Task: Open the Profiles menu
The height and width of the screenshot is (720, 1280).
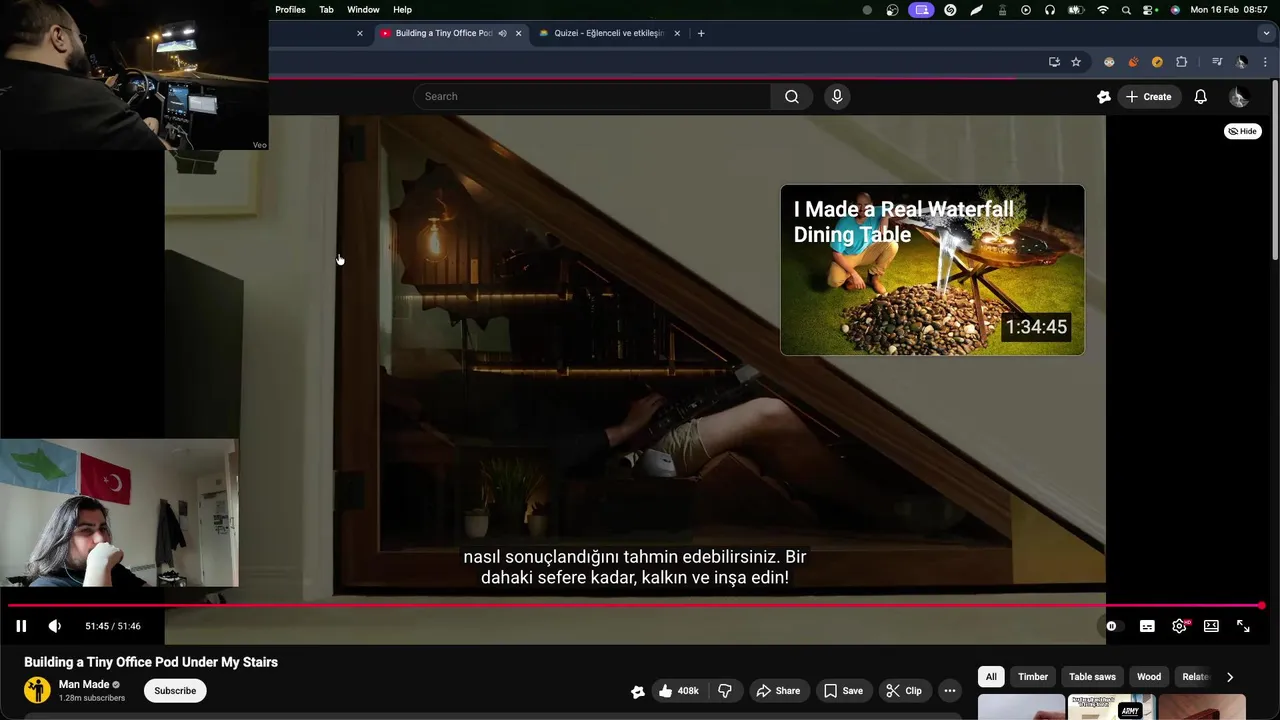Action: point(290,10)
